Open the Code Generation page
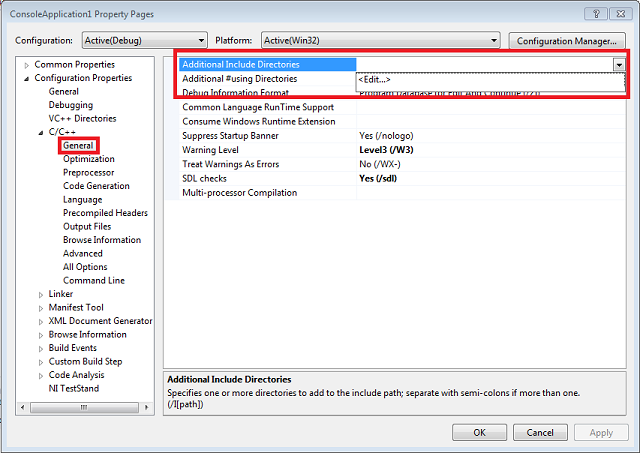This screenshot has height=453, width=640. [x=96, y=186]
